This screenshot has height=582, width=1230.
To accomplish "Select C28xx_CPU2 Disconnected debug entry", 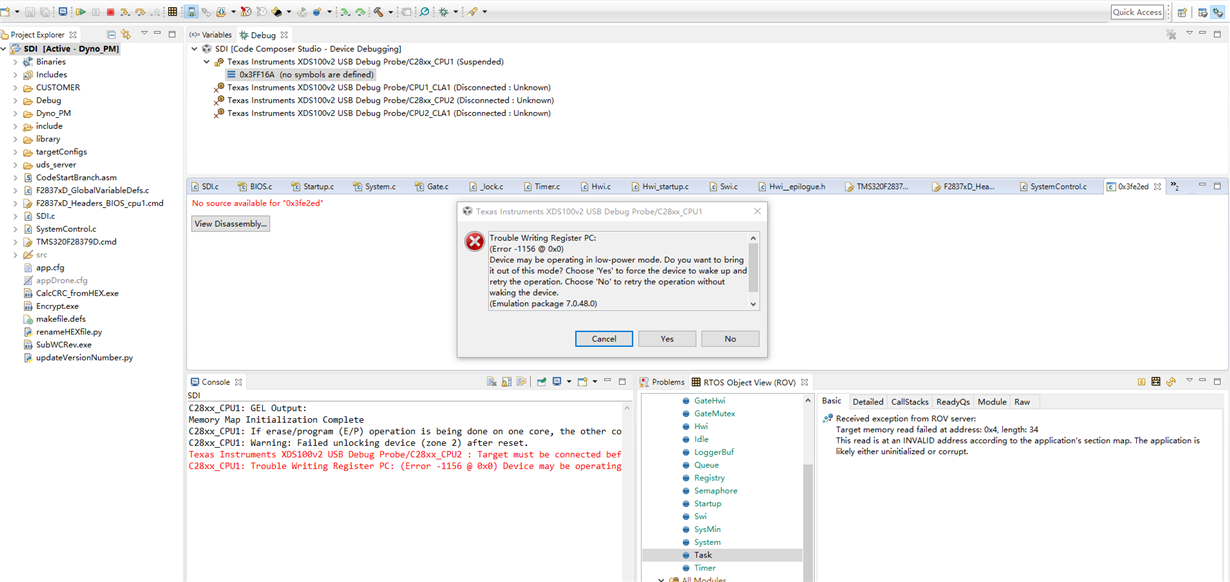I will (383, 100).
